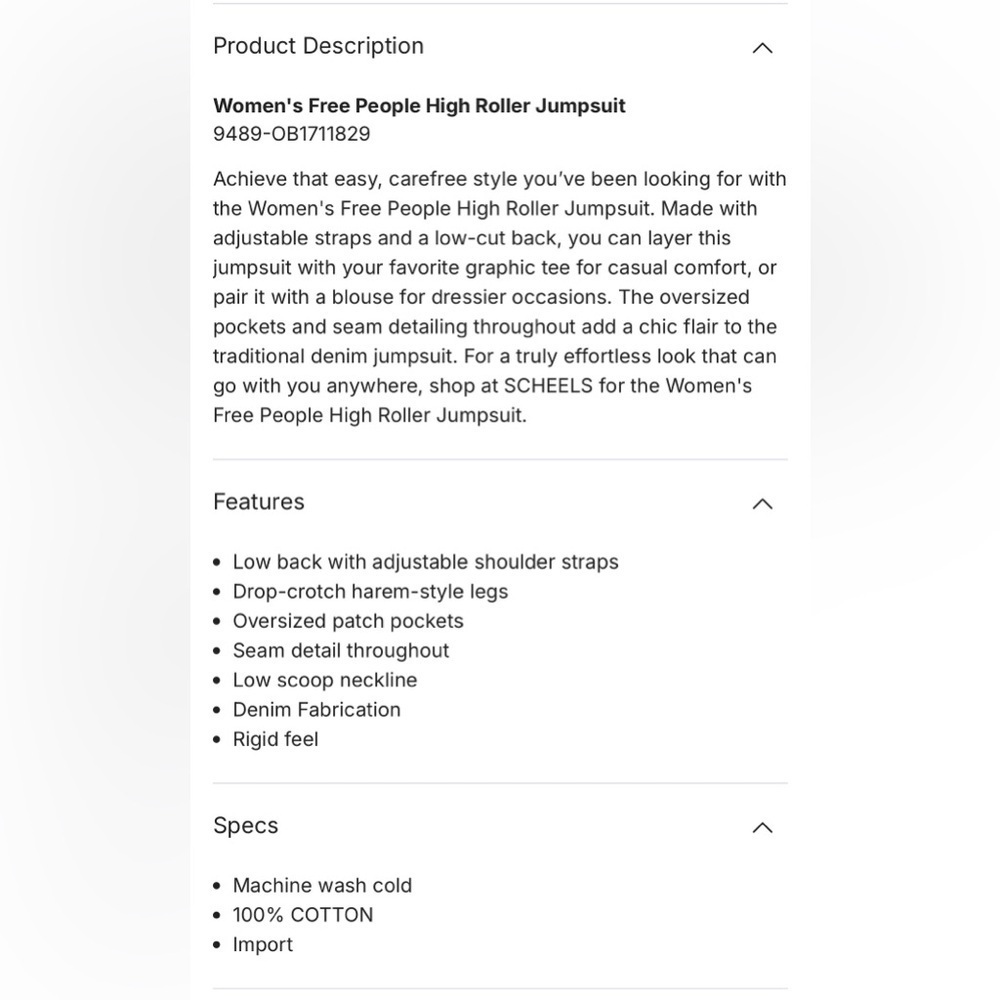Click the SKU number 9489-OB1711829
The image size is (1000, 1000).
click(291, 134)
